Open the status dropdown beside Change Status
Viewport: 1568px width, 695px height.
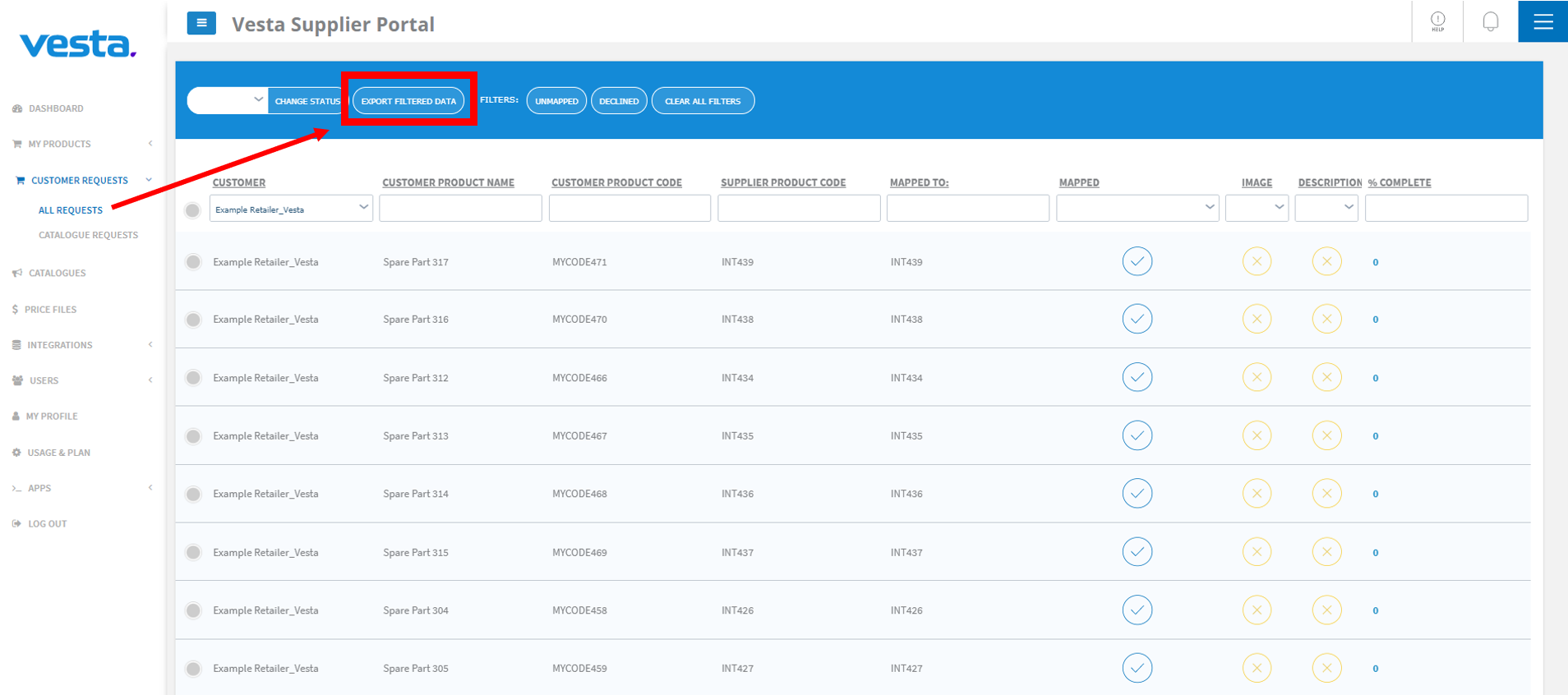(228, 100)
